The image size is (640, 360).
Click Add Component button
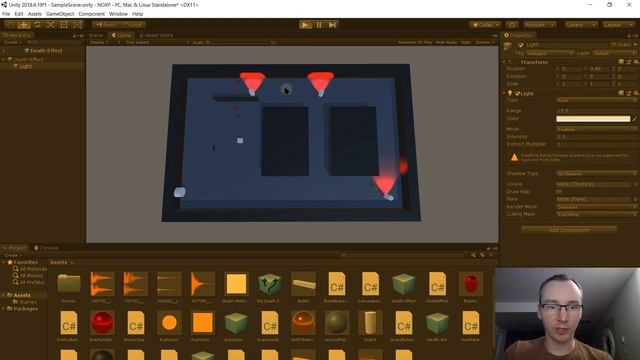569,230
